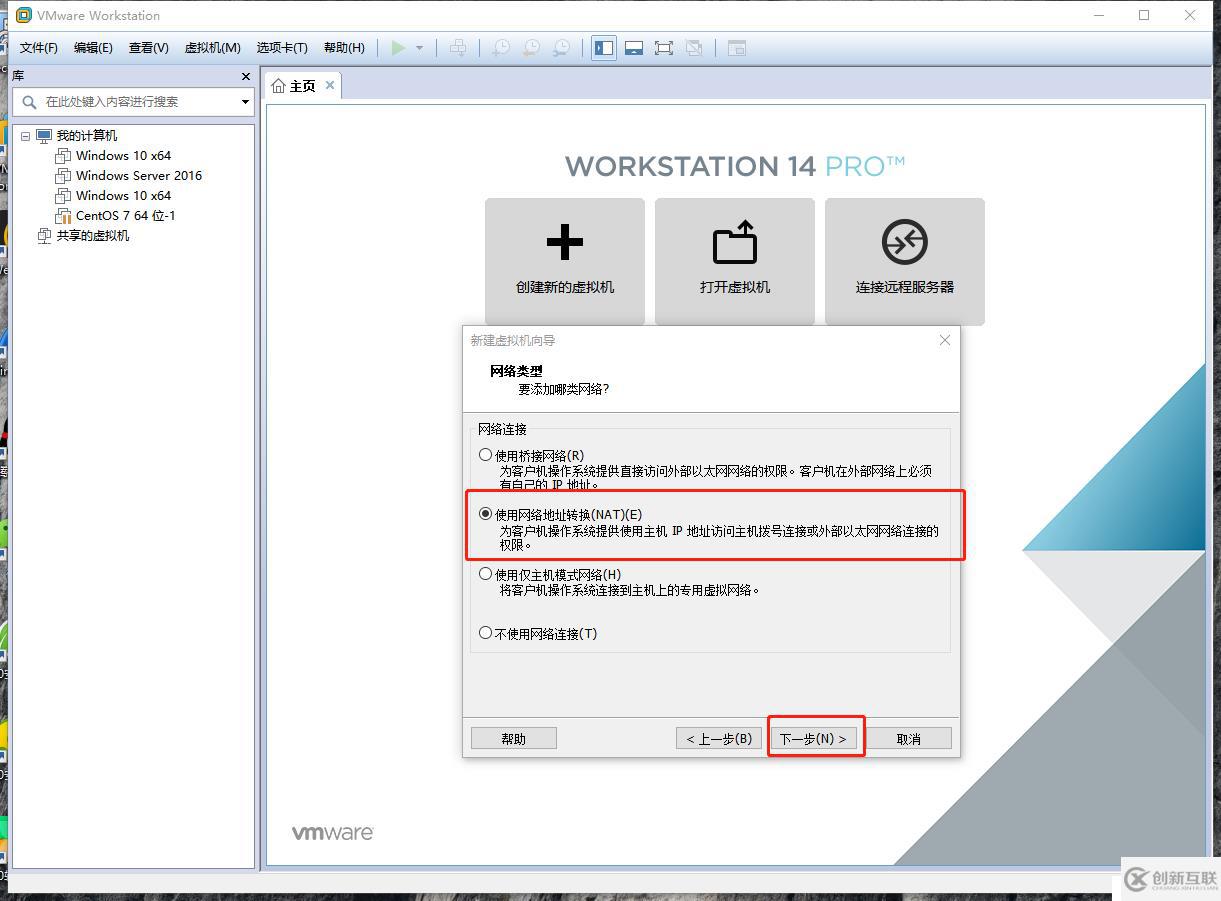Click the library search input field

click(x=133, y=102)
